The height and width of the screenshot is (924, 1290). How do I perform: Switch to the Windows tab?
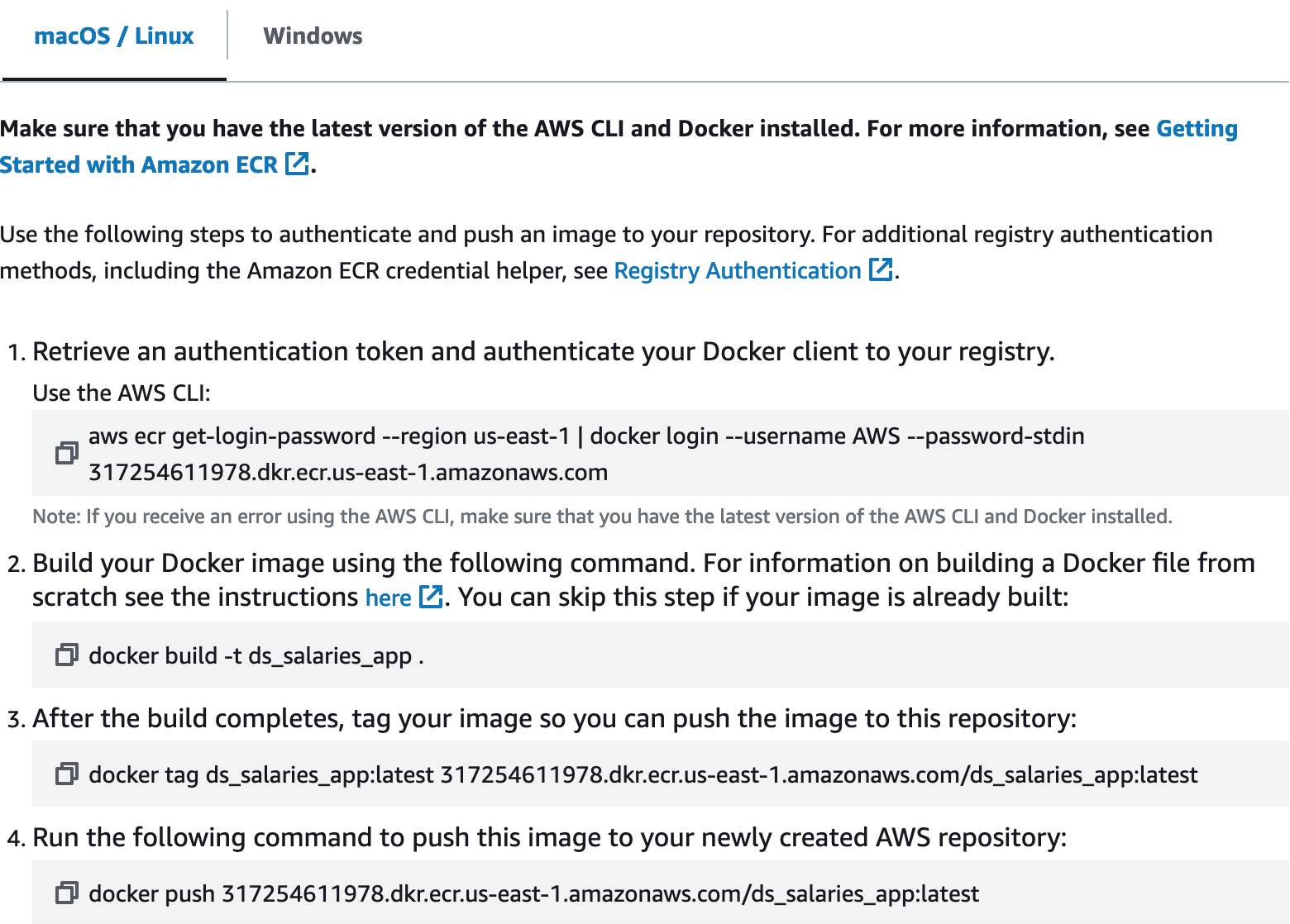click(x=313, y=36)
